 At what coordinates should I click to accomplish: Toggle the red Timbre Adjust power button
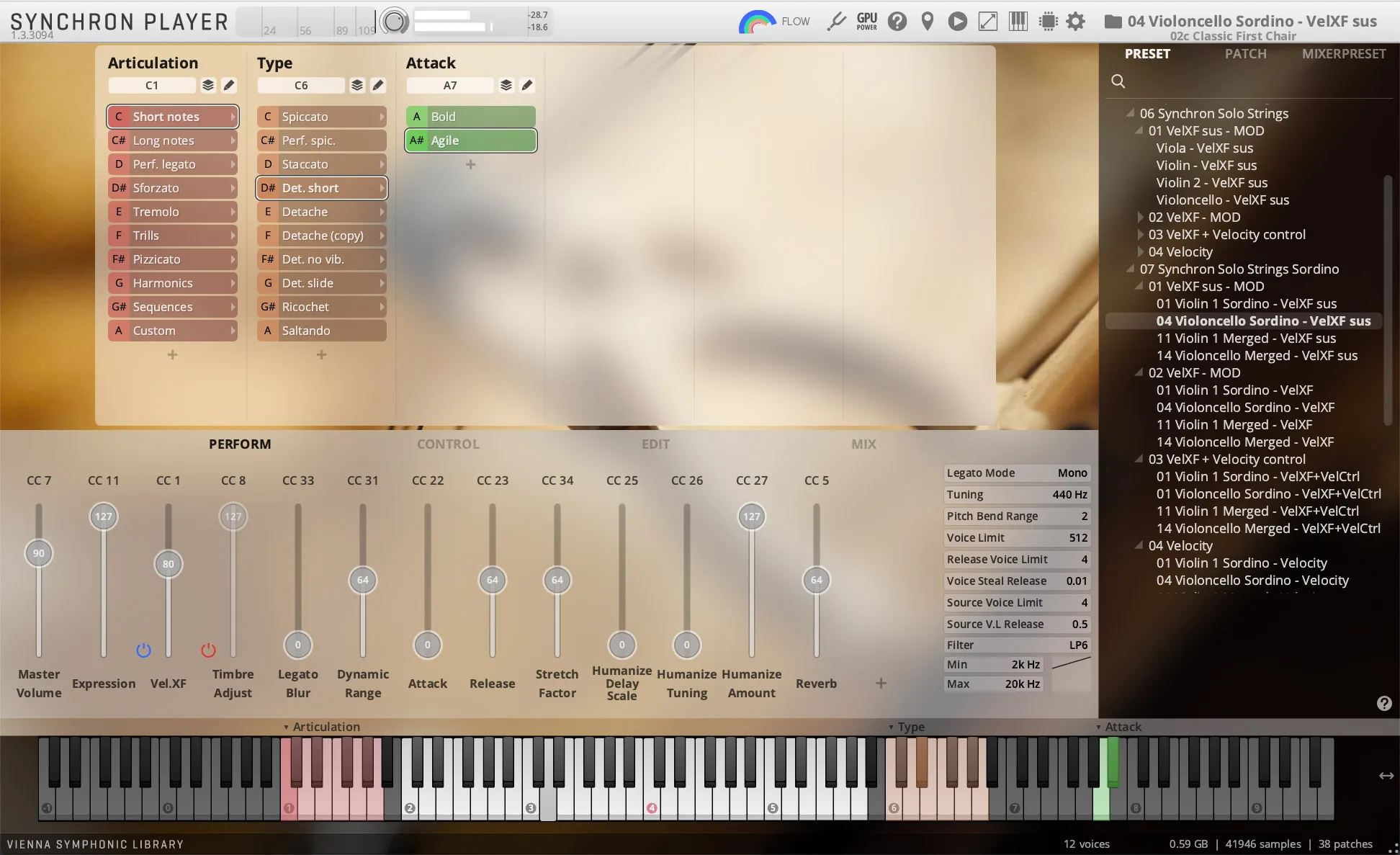(x=208, y=650)
